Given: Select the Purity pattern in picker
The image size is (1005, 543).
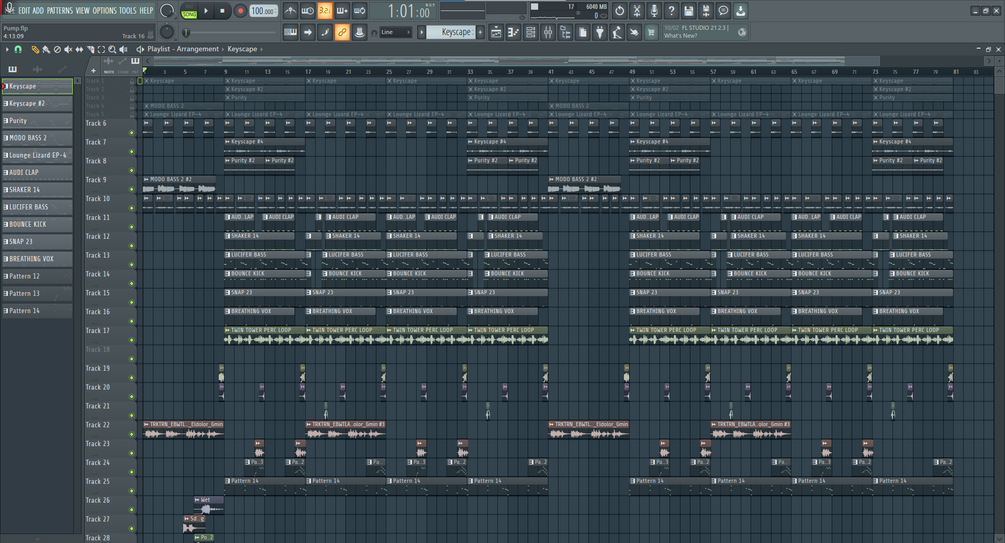Looking at the screenshot, I should 37,121.
